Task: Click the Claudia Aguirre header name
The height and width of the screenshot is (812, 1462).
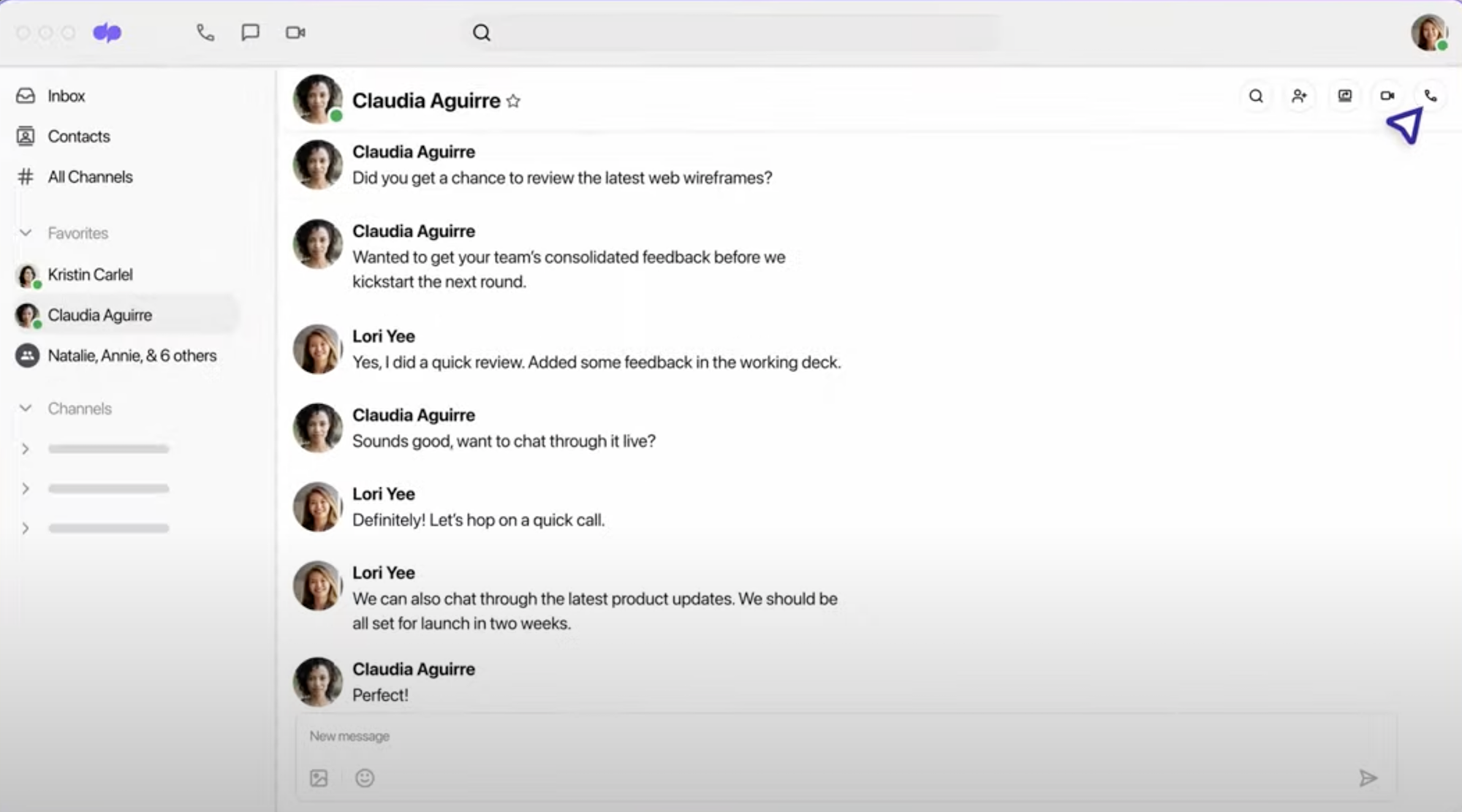Action: click(x=426, y=101)
